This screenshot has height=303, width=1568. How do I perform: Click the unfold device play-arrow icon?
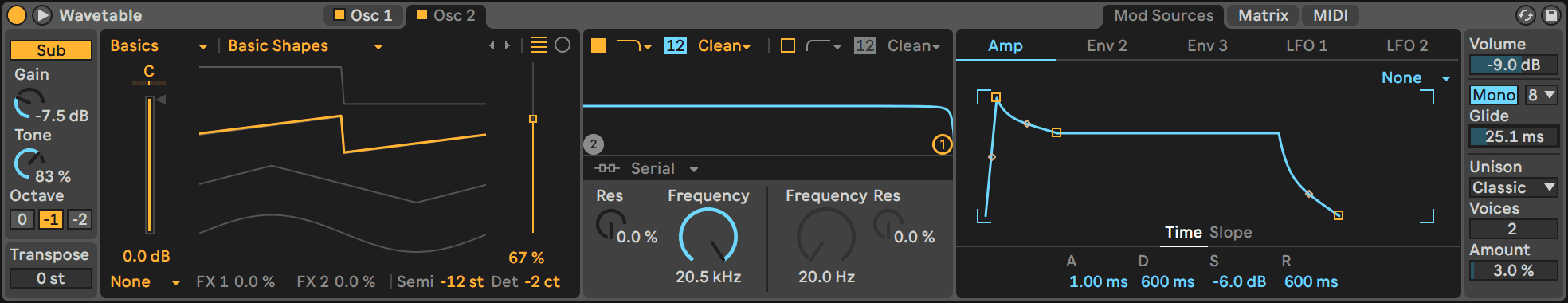[x=43, y=15]
